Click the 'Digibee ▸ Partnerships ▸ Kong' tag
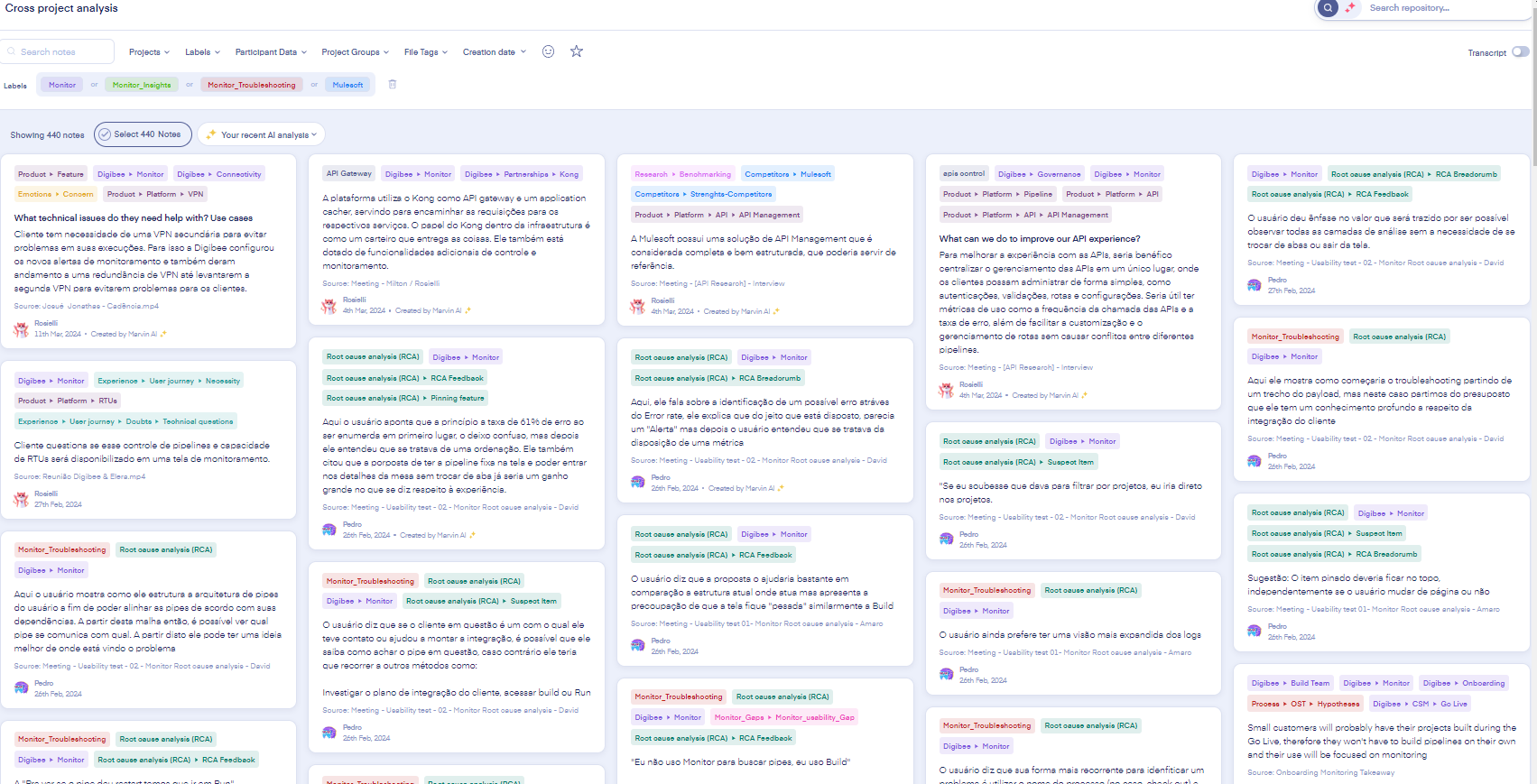Viewport: 1537px width, 784px height. pyautogui.click(x=521, y=174)
